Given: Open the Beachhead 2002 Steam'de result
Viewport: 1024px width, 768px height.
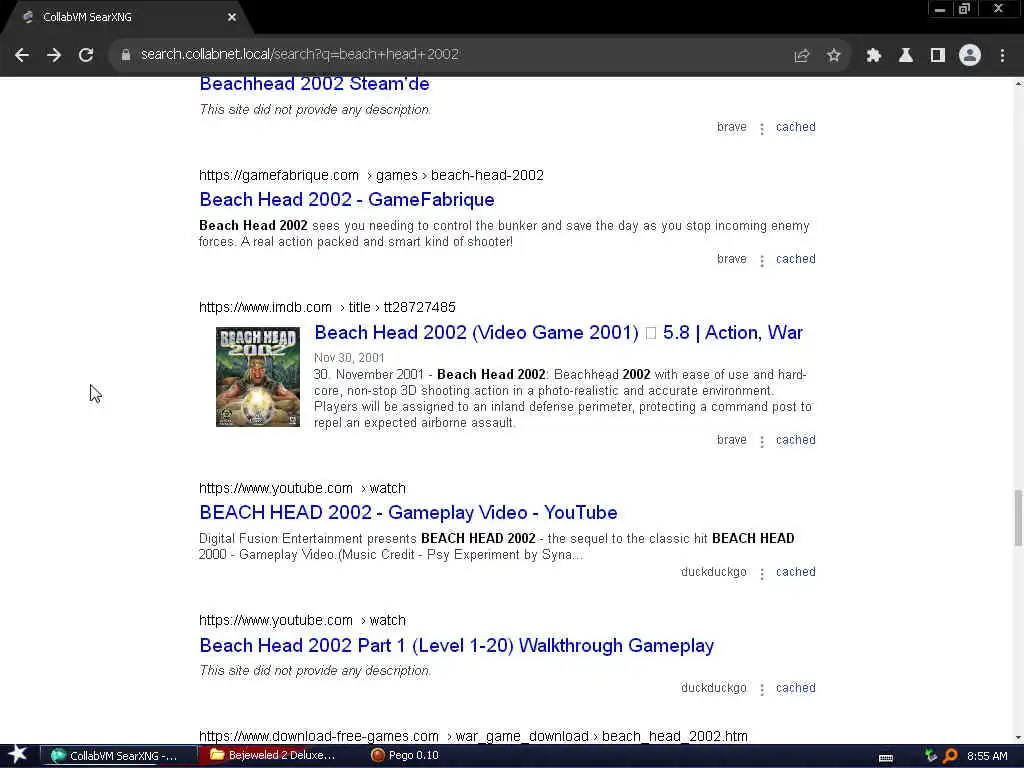Looking at the screenshot, I should click(314, 84).
